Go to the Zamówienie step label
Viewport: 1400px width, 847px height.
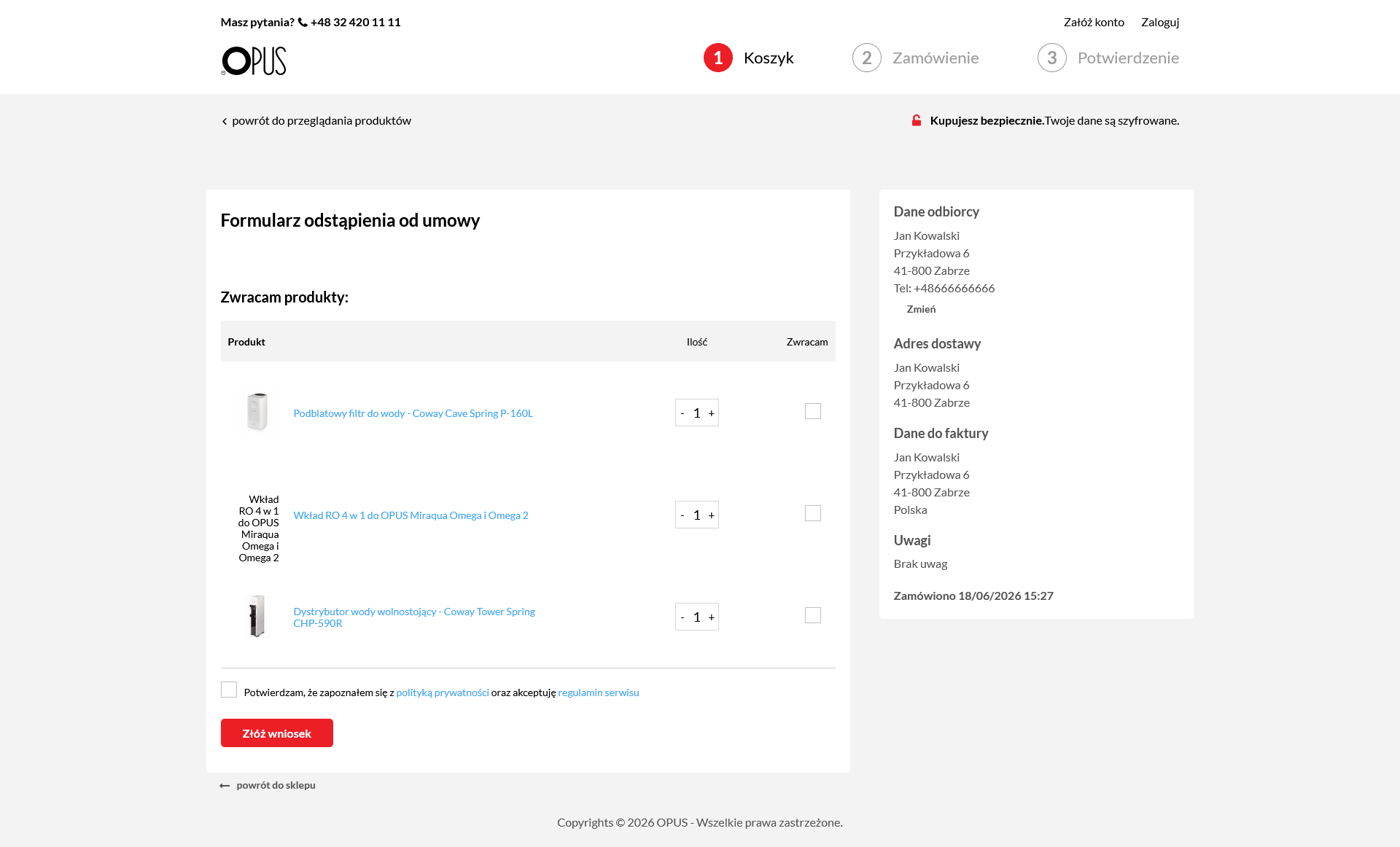[x=936, y=58]
